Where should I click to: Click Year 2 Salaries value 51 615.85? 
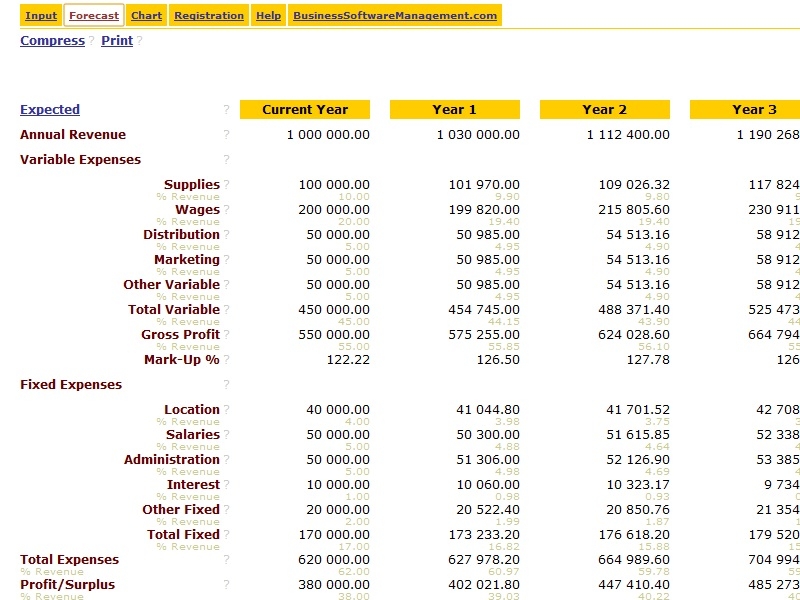coord(638,435)
